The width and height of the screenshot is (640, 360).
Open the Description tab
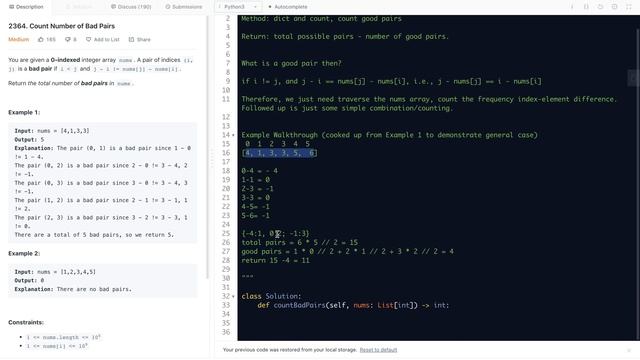26,7
